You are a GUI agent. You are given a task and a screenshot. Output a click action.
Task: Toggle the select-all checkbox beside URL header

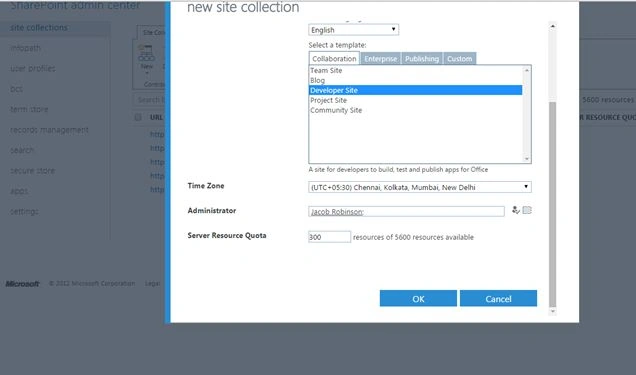click(138, 117)
